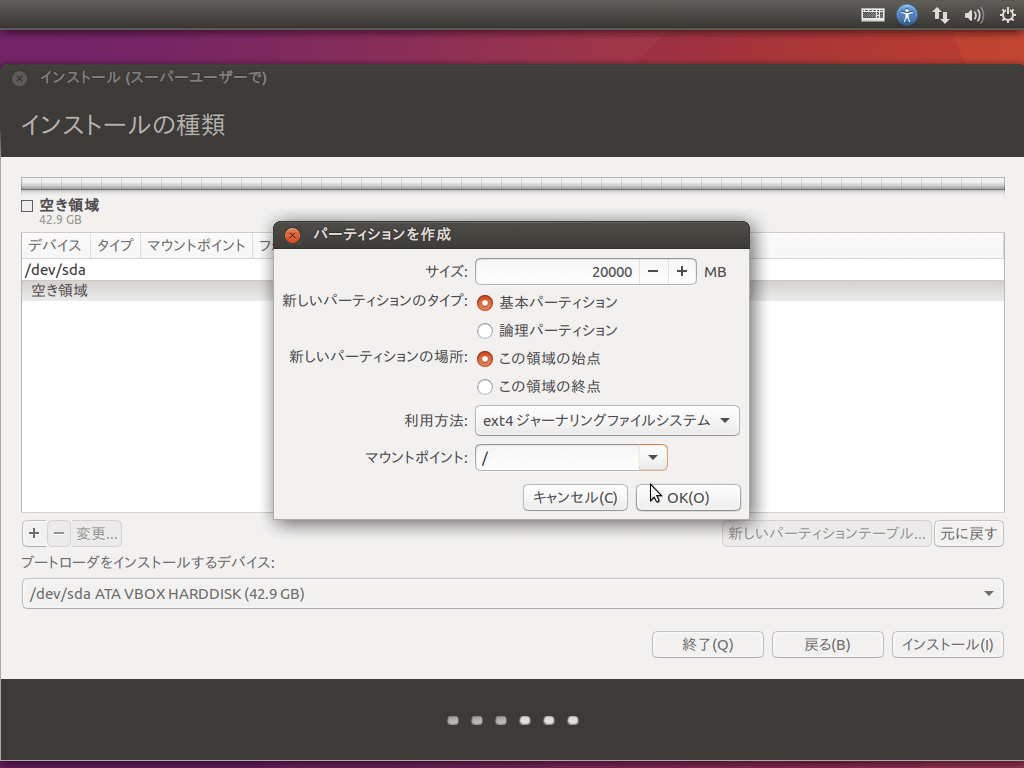
Task: Open the keyboard input indicator in top bar
Action: [873, 15]
